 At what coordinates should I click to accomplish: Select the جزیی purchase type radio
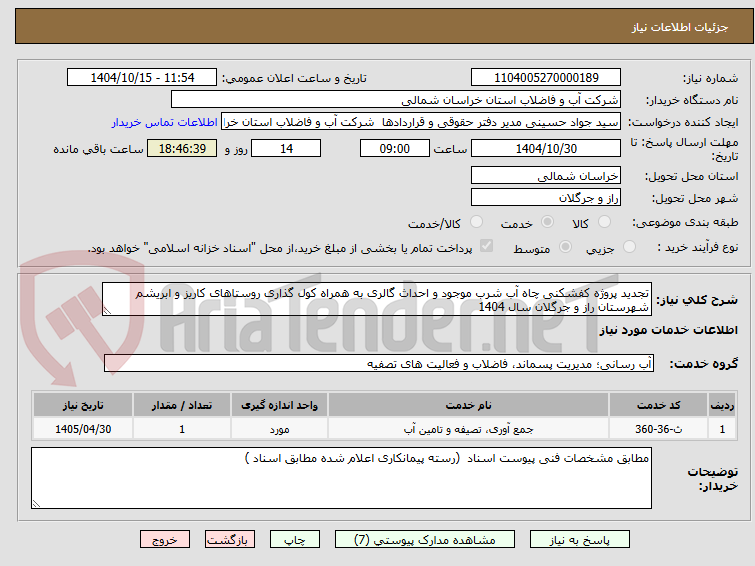point(629,247)
